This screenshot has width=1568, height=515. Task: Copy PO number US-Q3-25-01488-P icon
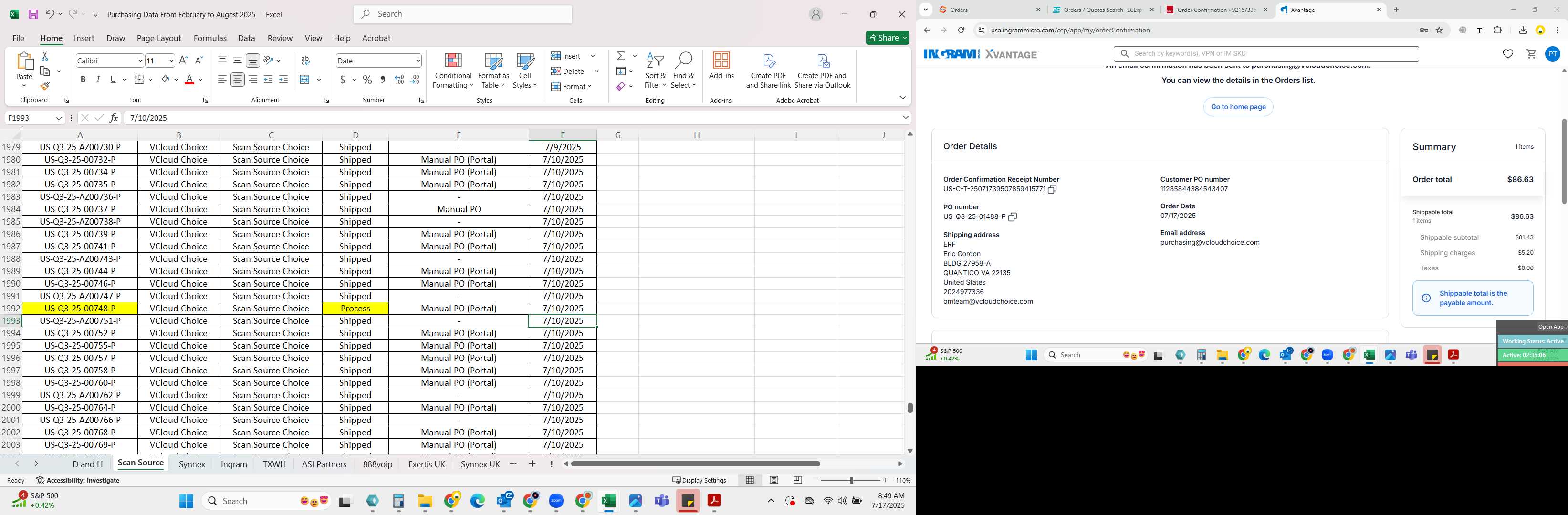coord(1012,217)
